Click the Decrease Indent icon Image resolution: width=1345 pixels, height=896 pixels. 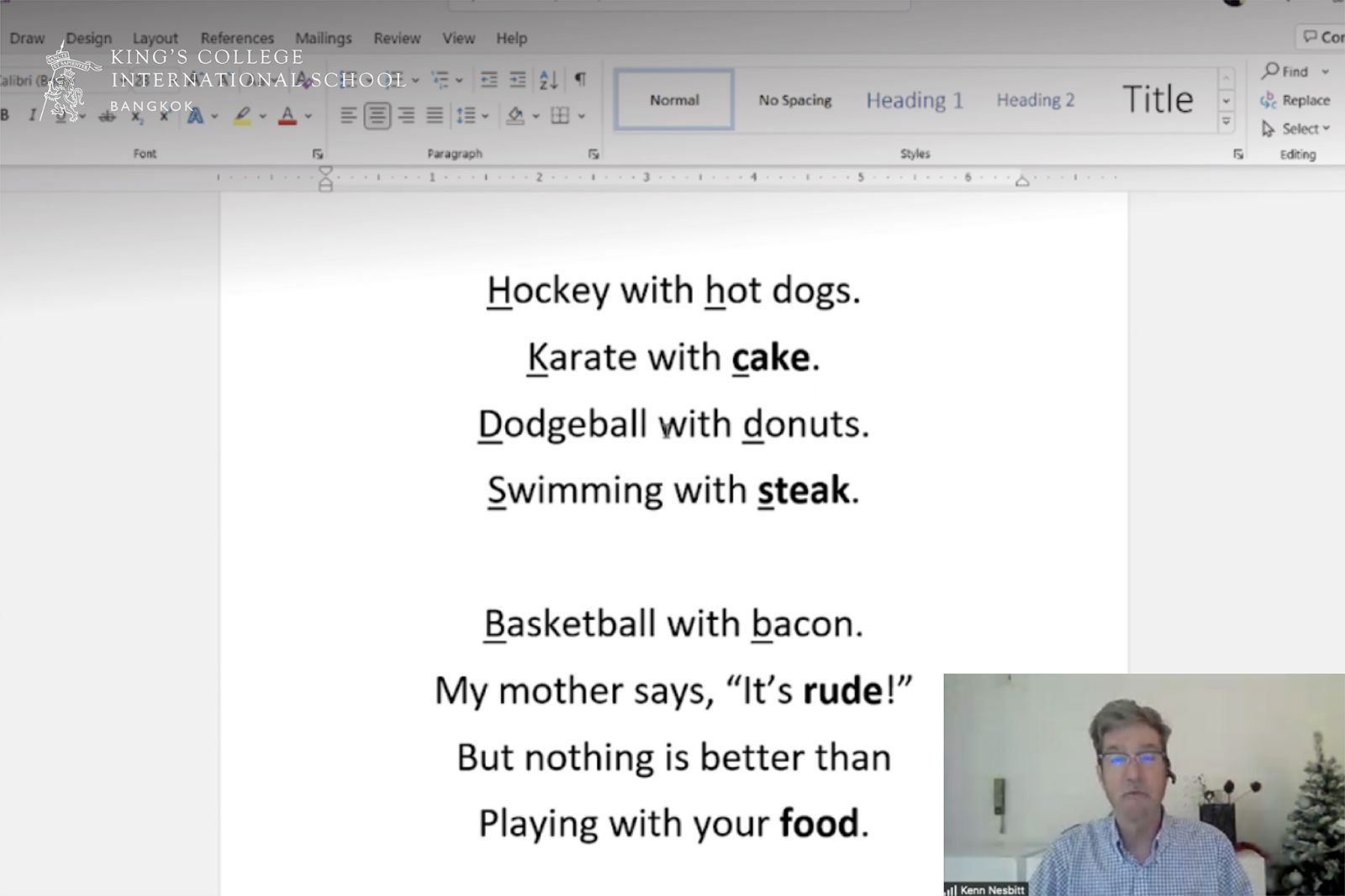(x=488, y=80)
